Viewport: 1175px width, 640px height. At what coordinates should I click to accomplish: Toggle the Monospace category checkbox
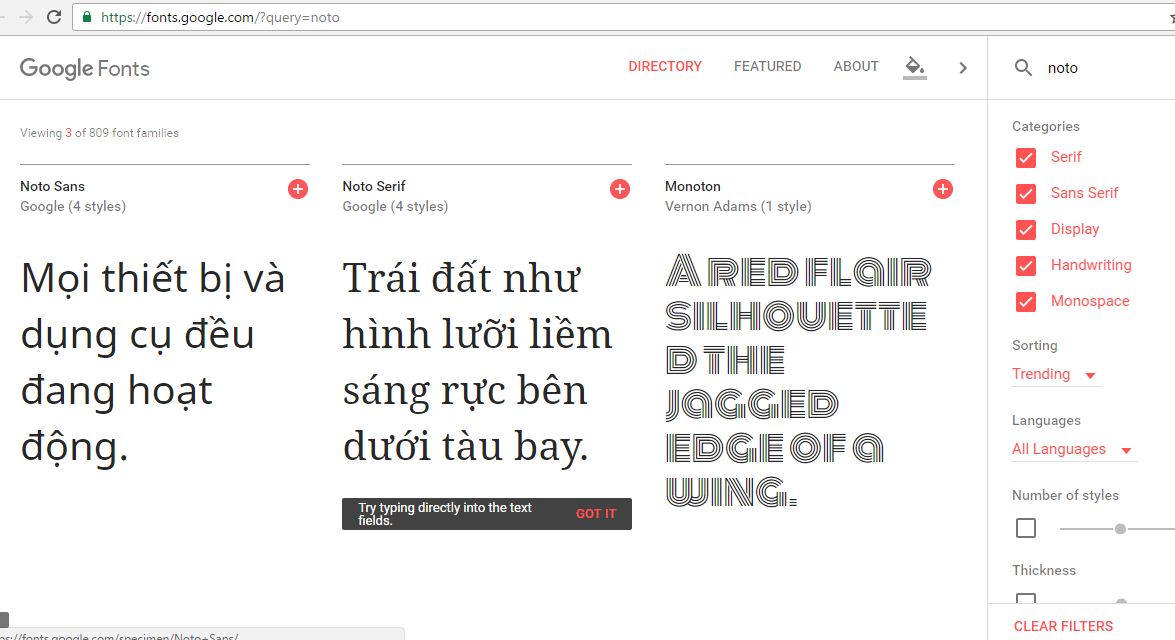click(1026, 302)
